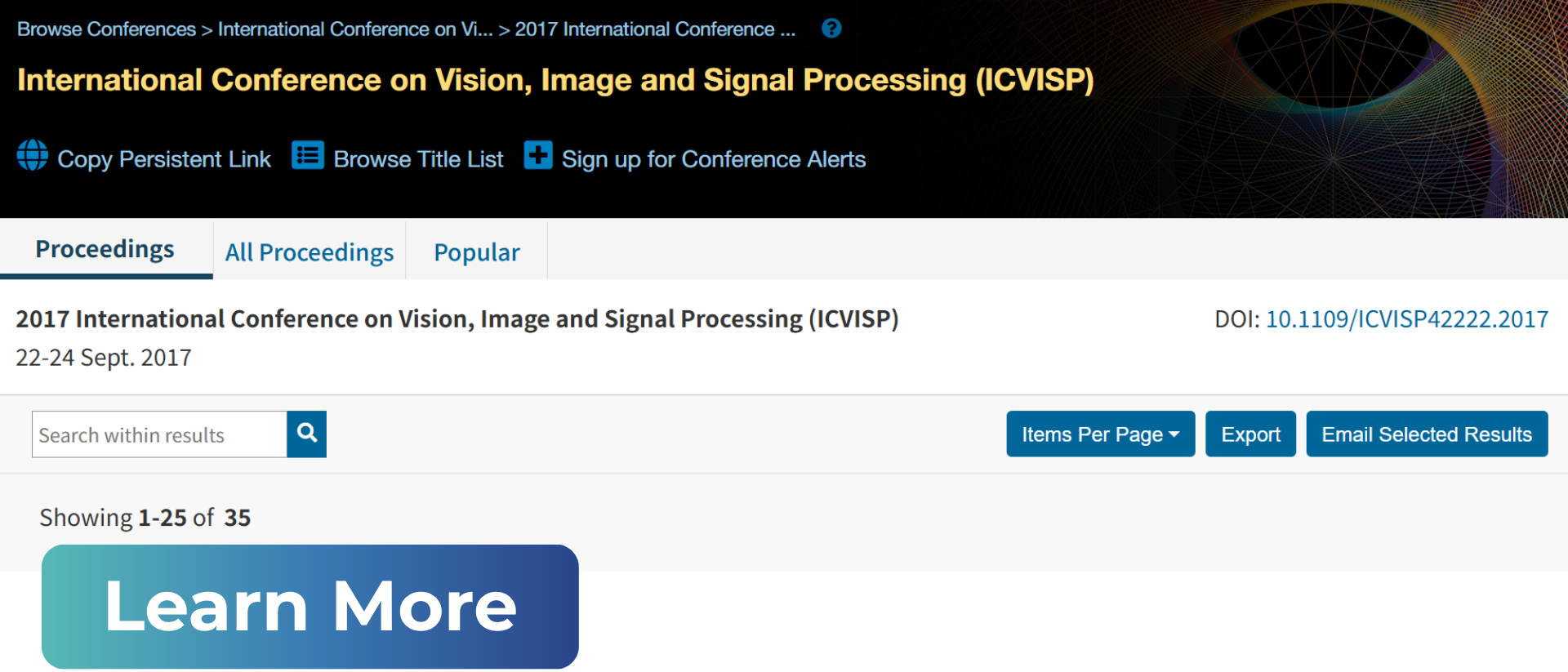
Task: Click the Browse Title List icon
Action: coord(308,155)
